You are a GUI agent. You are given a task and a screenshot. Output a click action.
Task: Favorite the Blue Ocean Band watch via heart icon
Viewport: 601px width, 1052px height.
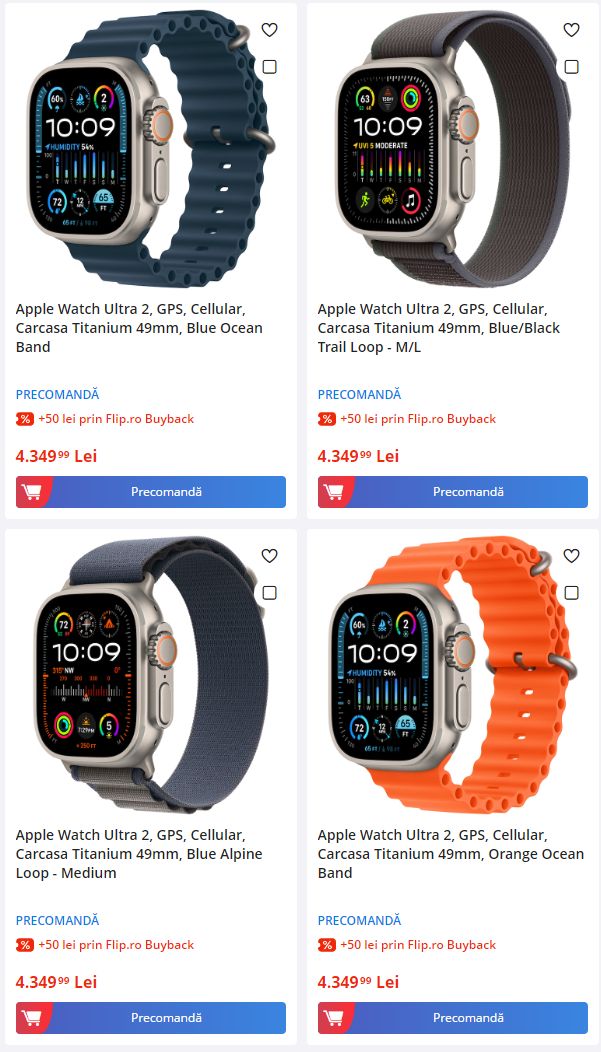(x=269, y=30)
